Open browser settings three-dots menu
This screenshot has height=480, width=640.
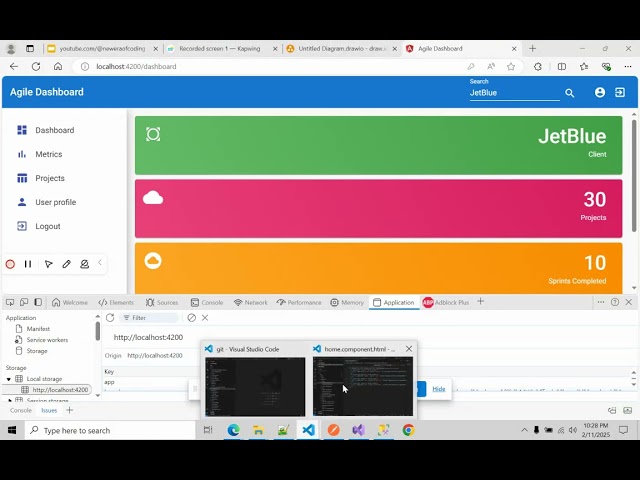pyautogui.click(x=628, y=67)
